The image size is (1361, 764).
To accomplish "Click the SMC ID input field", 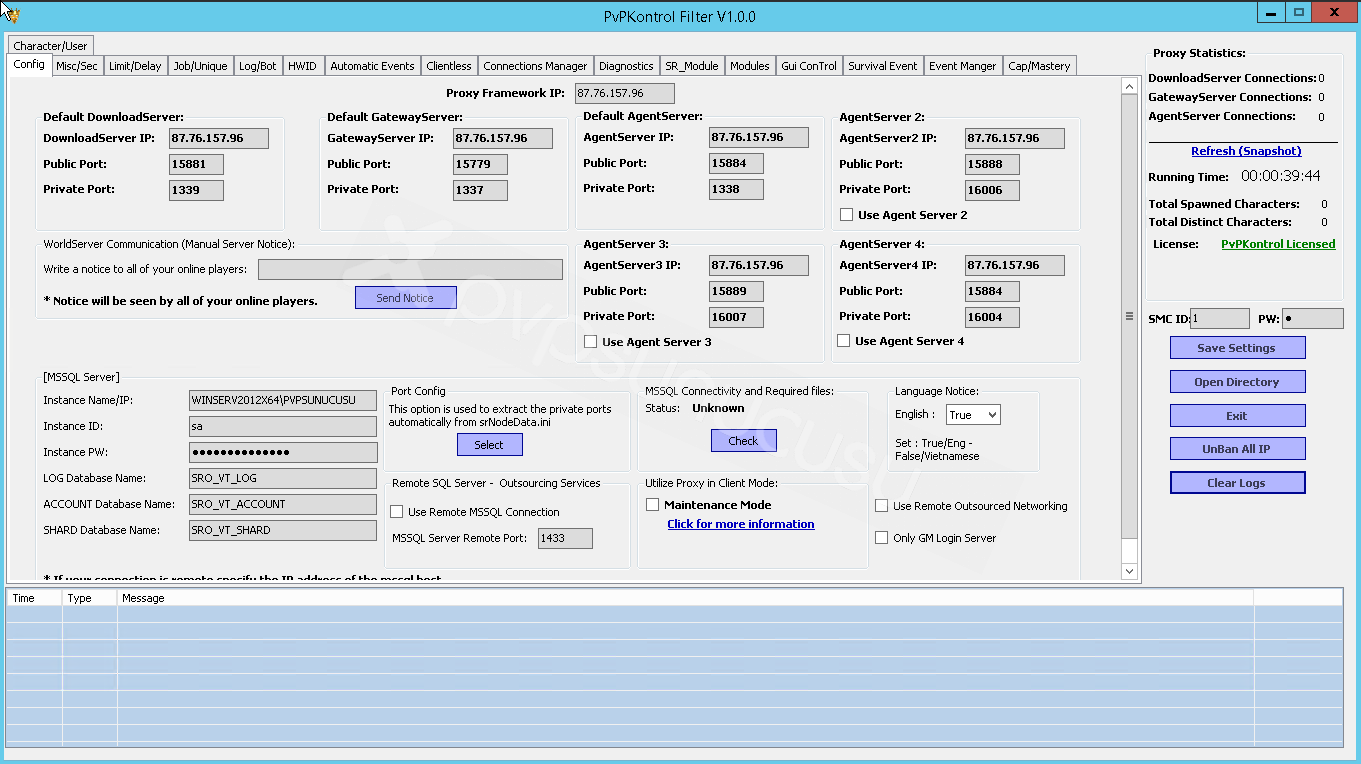I will tap(1220, 319).
